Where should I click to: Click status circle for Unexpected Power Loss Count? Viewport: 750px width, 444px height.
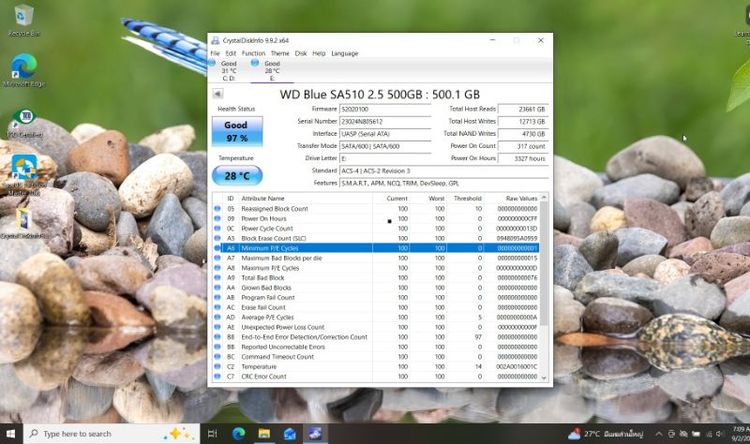tap(217, 327)
